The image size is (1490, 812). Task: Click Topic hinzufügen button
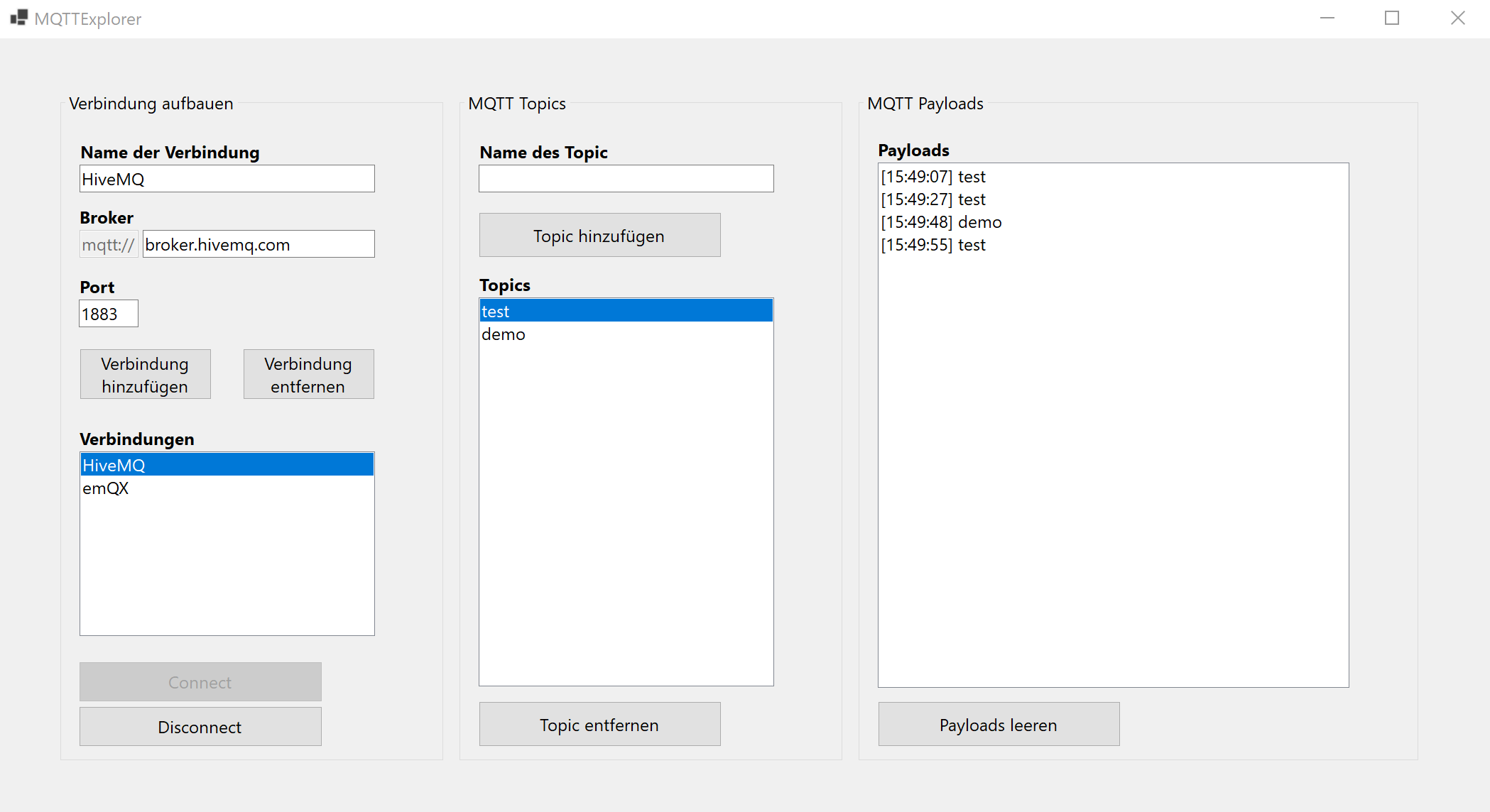(600, 236)
